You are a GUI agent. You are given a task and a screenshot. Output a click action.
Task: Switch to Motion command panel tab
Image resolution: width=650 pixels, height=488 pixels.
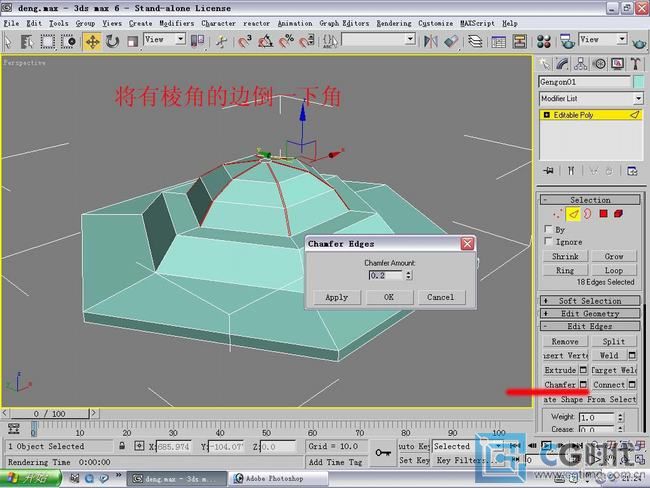[x=599, y=64]
